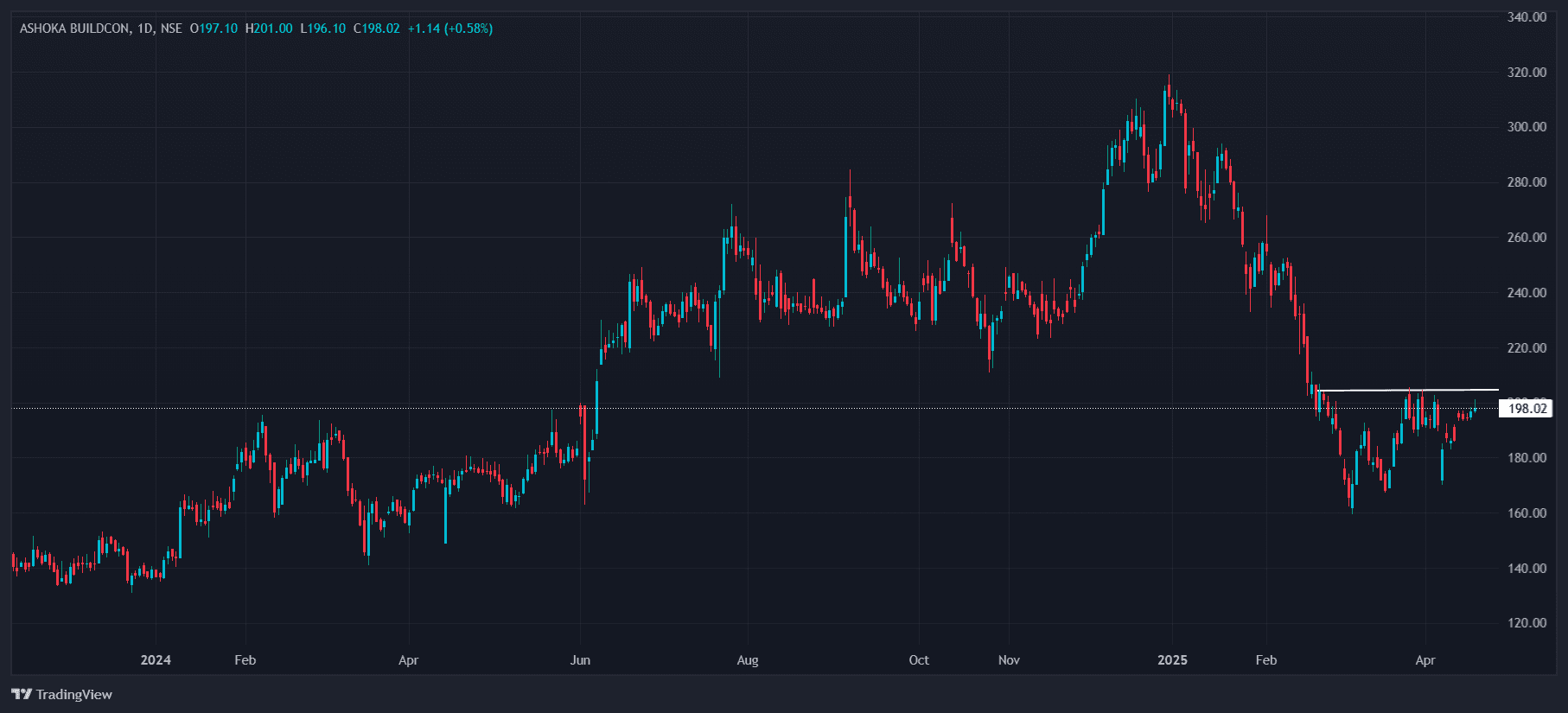1568x713 pixels.
Task: Select the open value O197.10
Action: (x=214, y=29)
